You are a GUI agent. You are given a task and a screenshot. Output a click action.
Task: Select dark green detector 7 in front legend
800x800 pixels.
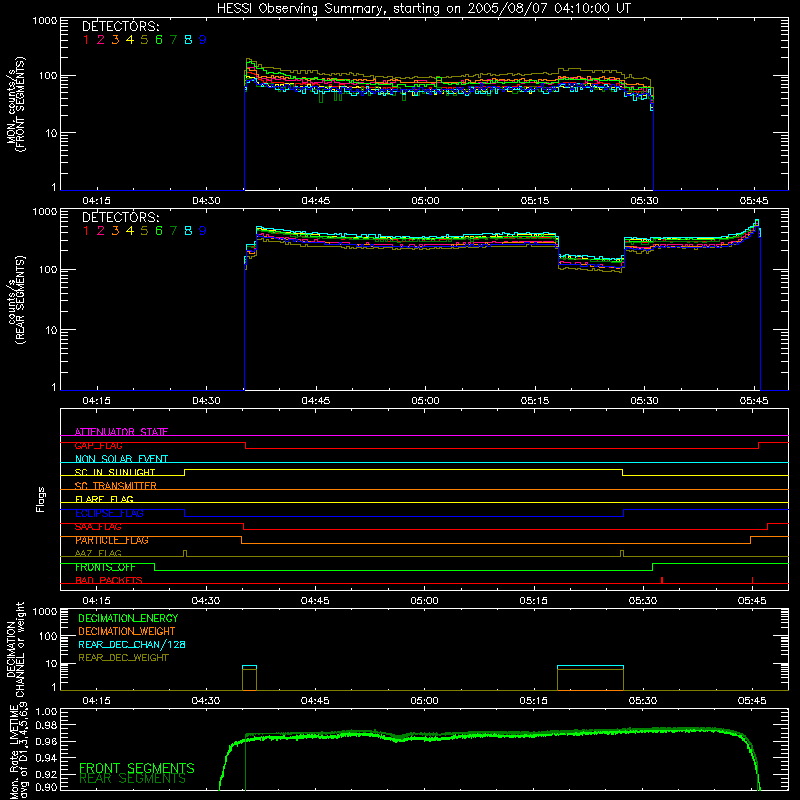pyautogui.click(x=173, y=40)
